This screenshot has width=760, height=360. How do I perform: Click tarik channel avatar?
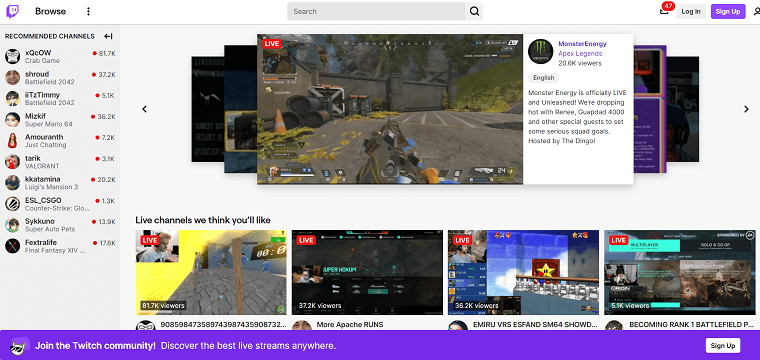(x=13, y=162)
